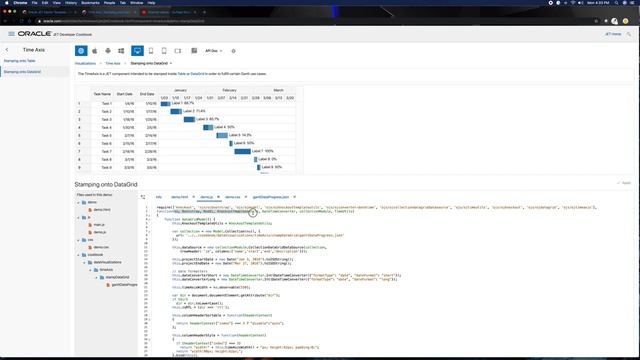The image size is (640, 360).
Task: Close the demo.js editor tab
Action: (x=218, y=197)
